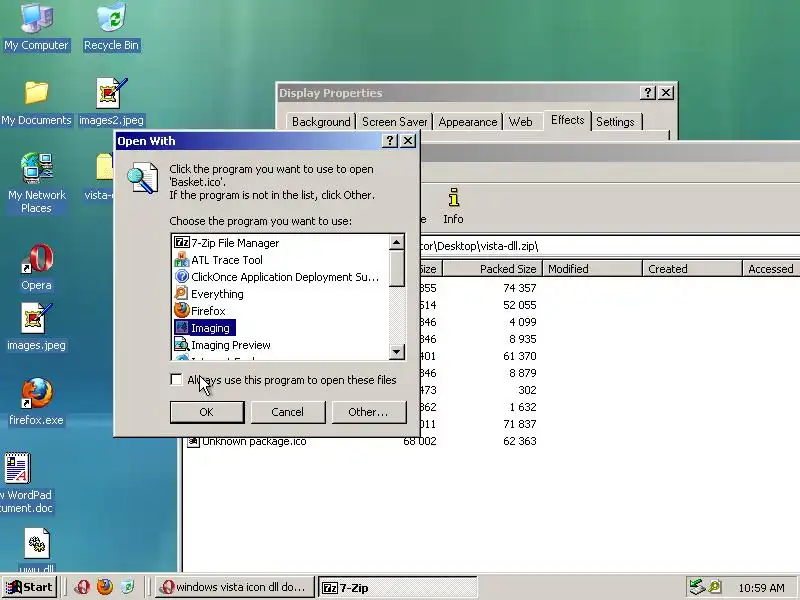Click Firefox quick launch icon on taskbar

[x=105, y=587]
